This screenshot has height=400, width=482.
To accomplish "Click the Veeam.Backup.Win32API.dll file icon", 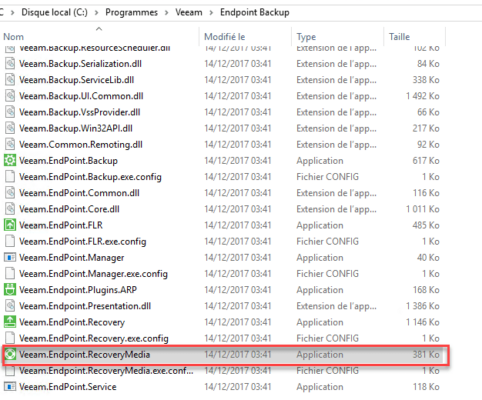I will click(10, 128).
